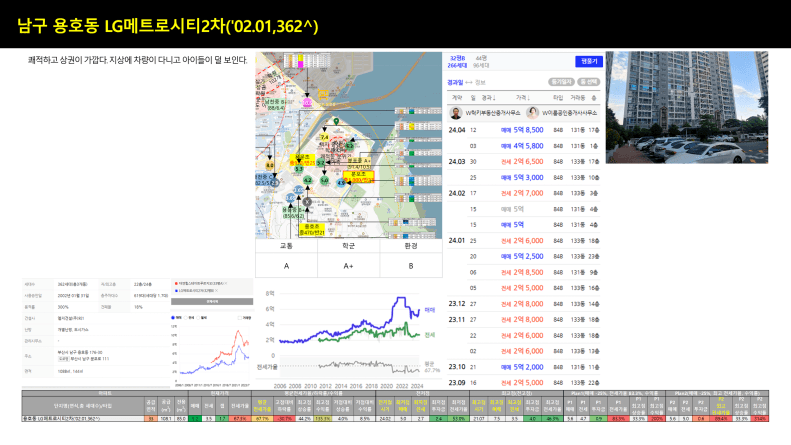Screen dimensions: 791x445
Task: Sort by the 가격↓ column header
Action: [x=523, y=97]
